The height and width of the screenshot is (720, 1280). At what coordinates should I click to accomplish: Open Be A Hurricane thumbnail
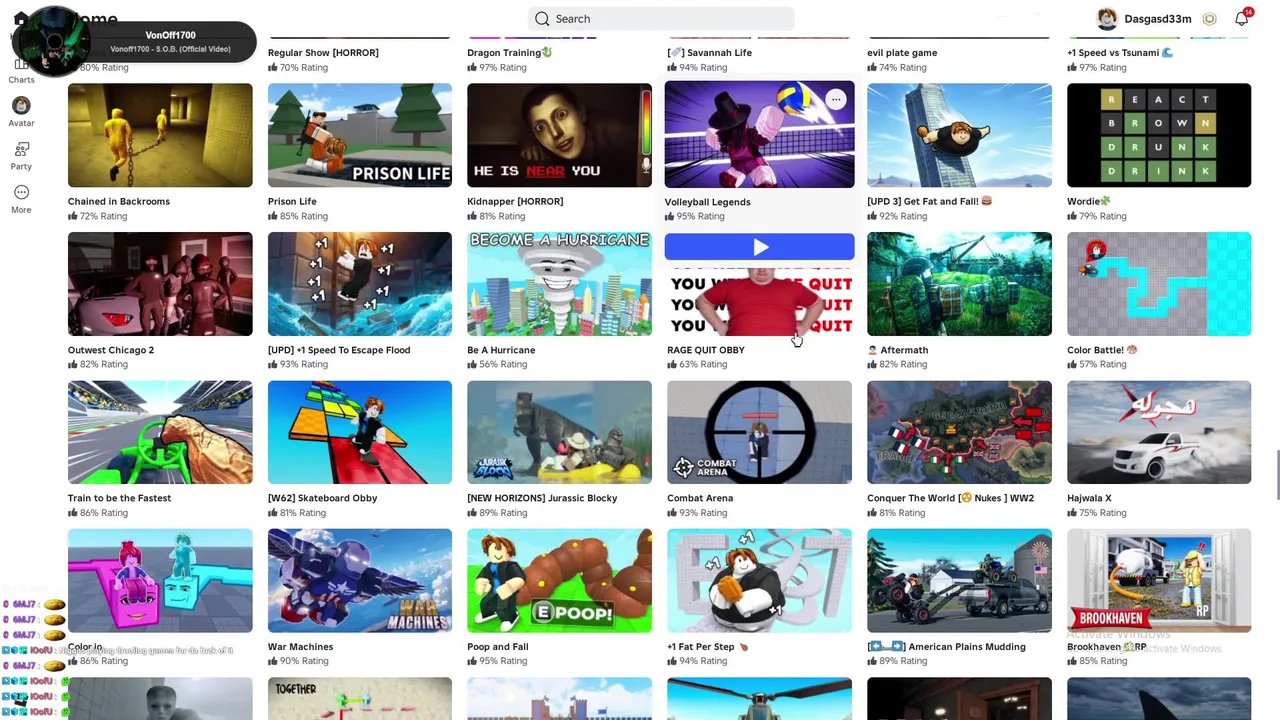pos(559,284)
